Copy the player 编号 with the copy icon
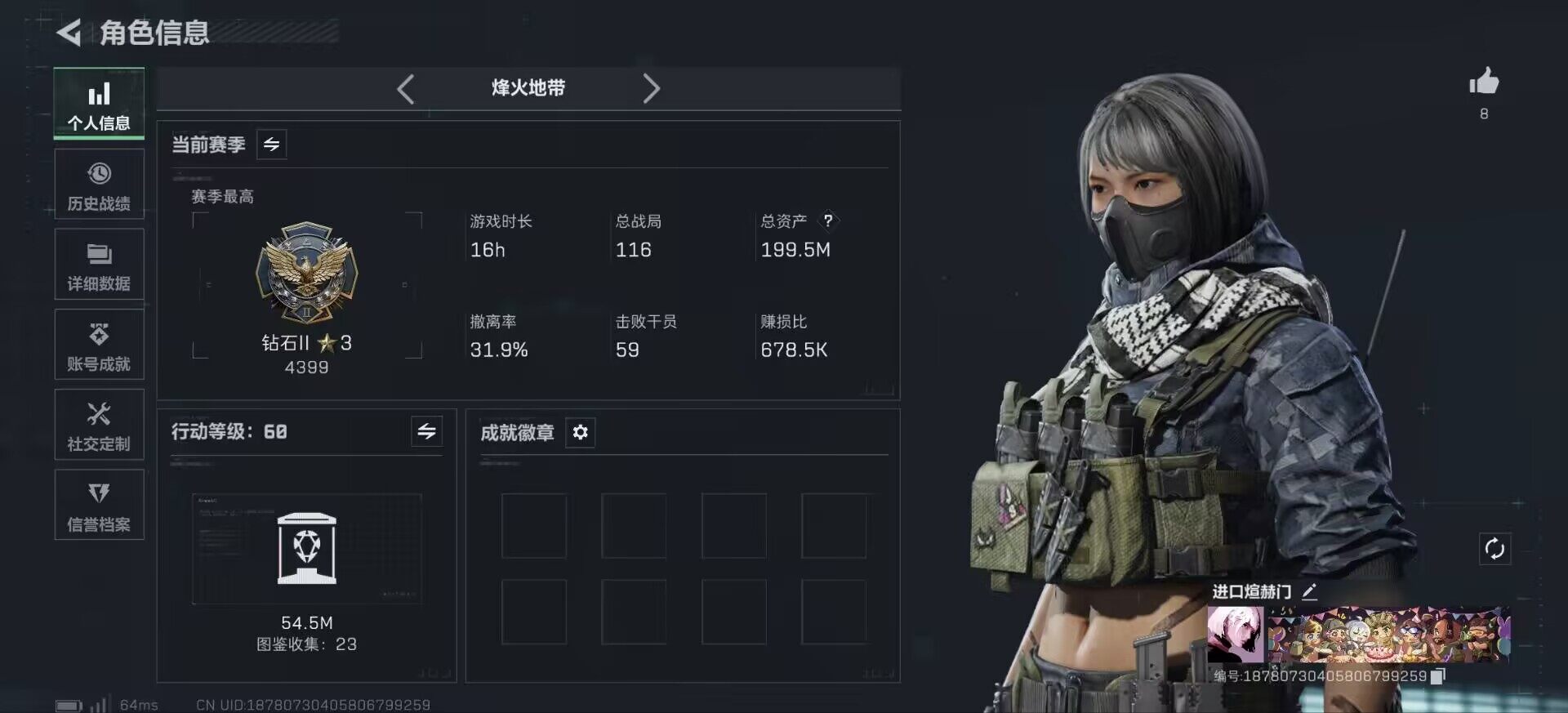 1438,675
